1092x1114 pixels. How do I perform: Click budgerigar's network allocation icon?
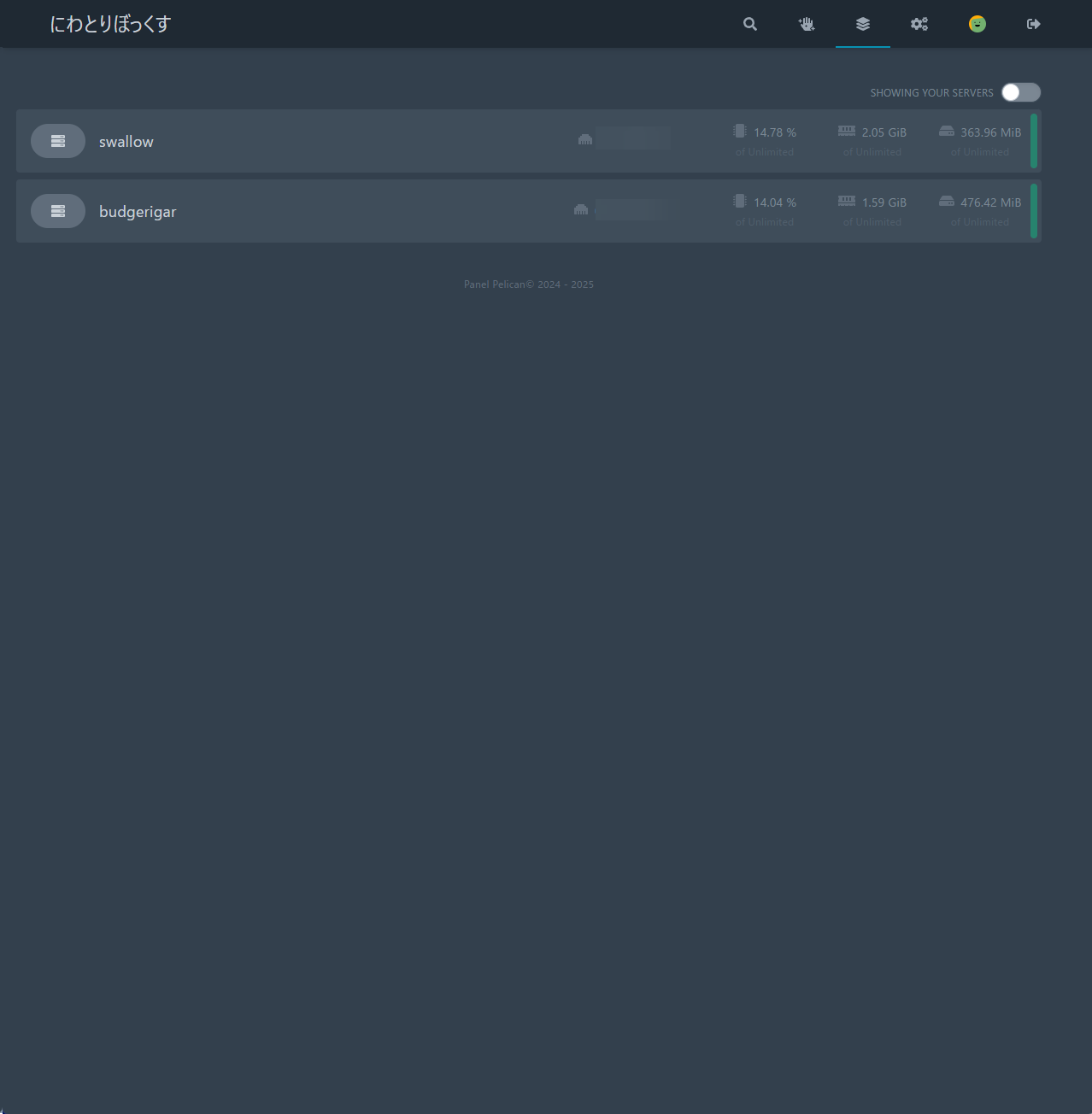point(581,209)
